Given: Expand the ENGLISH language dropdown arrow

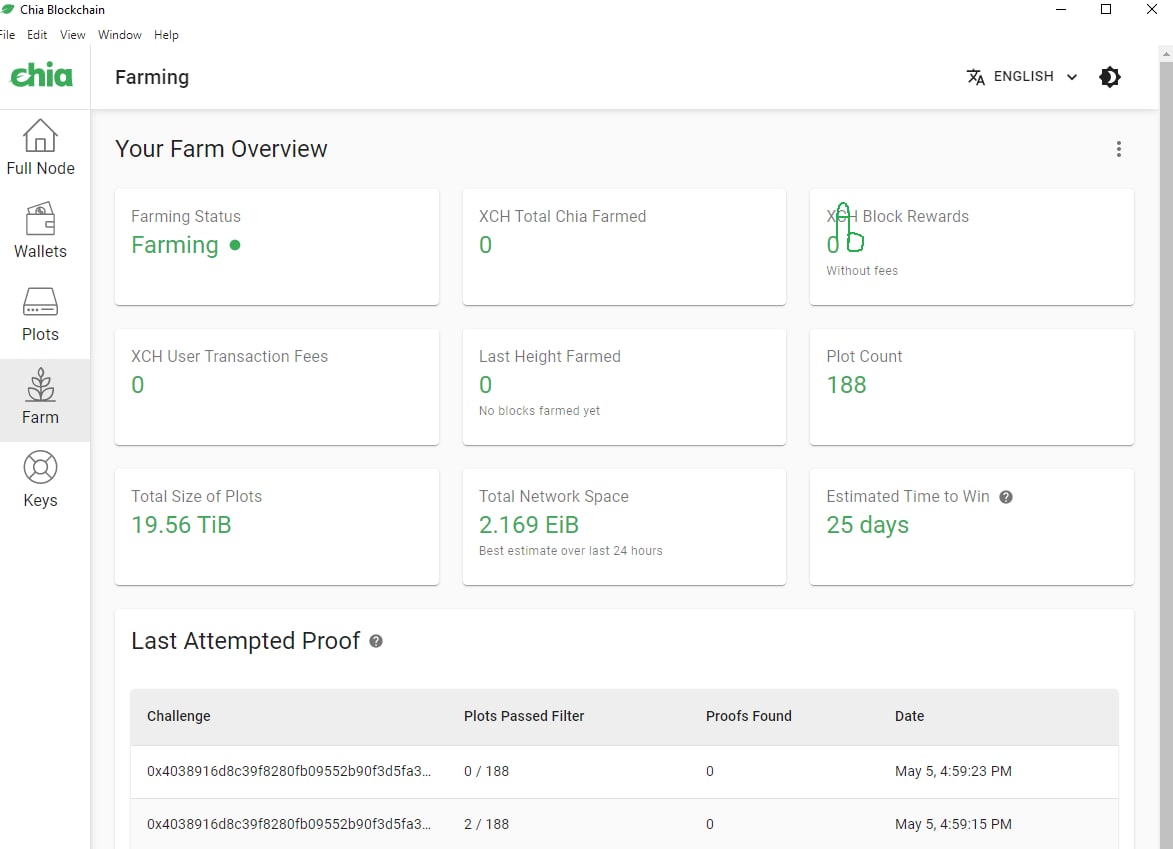Looking at the screenshot, I should 1071,76.
